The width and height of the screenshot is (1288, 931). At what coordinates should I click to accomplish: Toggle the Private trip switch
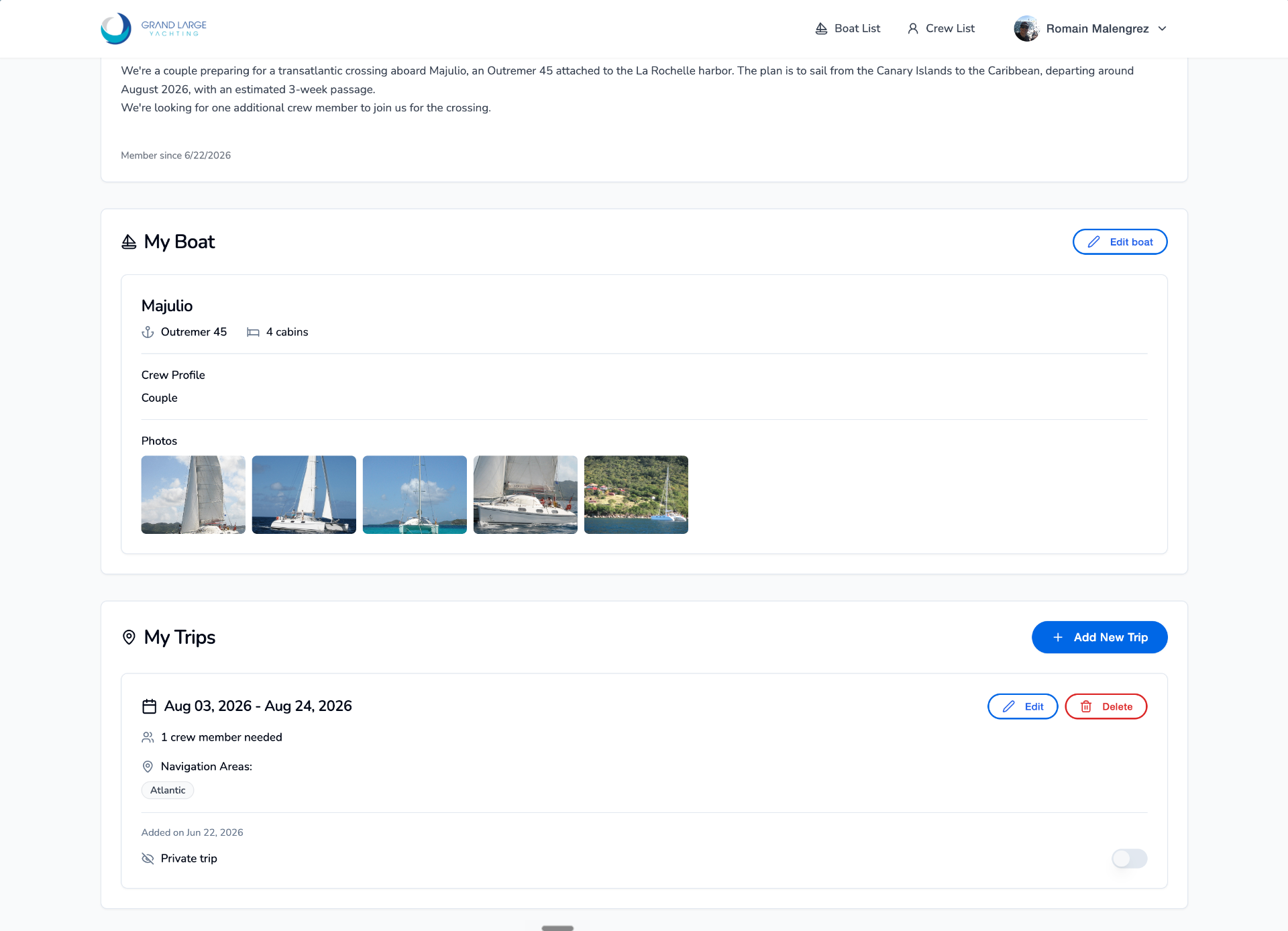1129,859
